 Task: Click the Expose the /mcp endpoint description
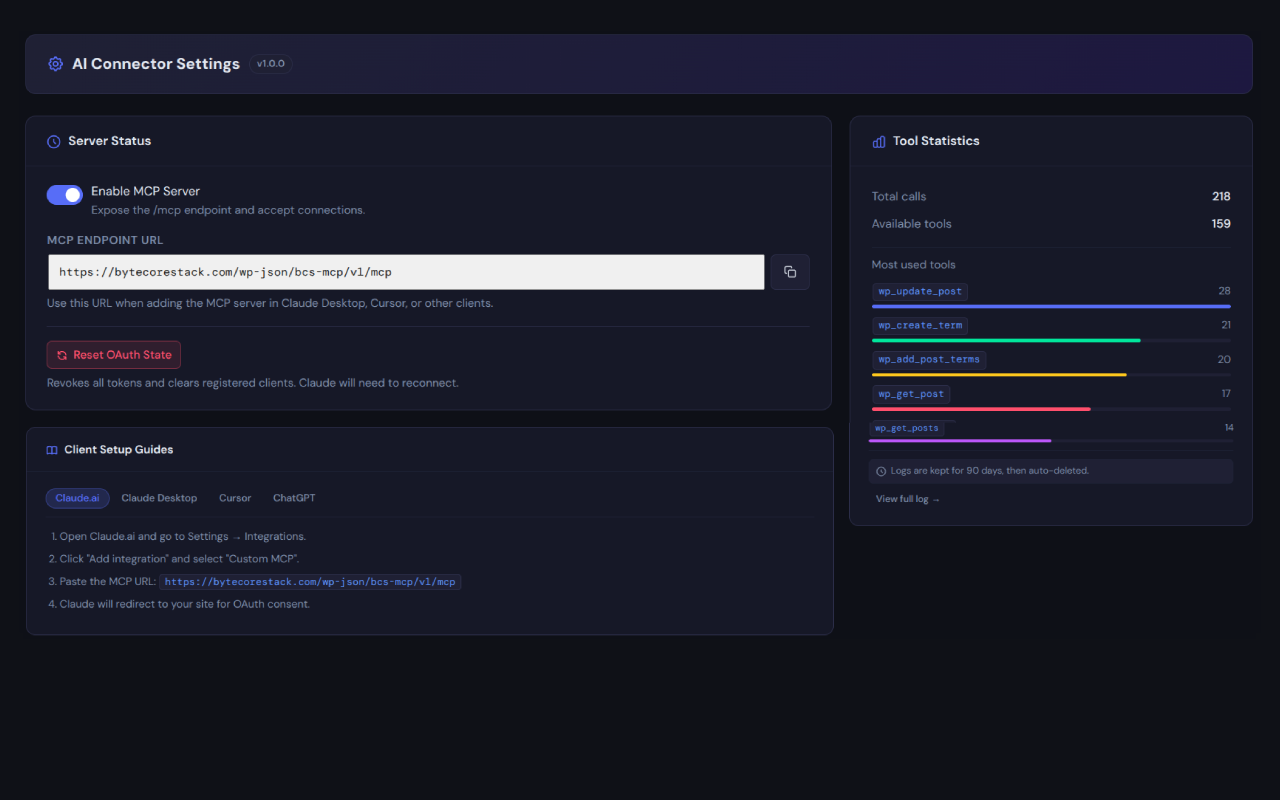pyautogui.click(x=228, y=211)
